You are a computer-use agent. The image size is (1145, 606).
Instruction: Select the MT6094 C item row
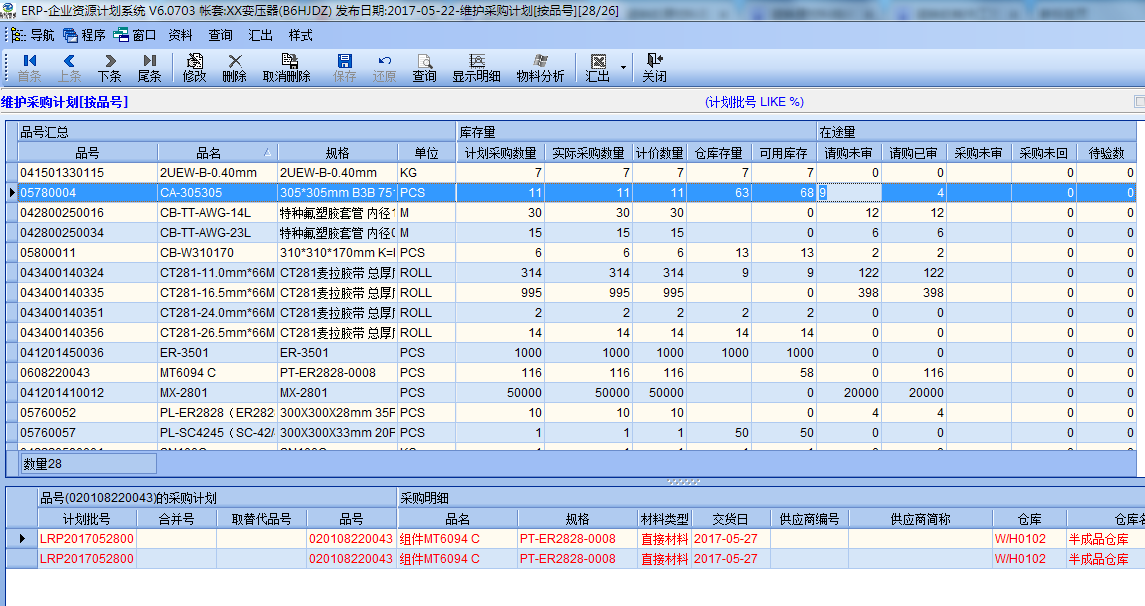click(x=571, y=372)
